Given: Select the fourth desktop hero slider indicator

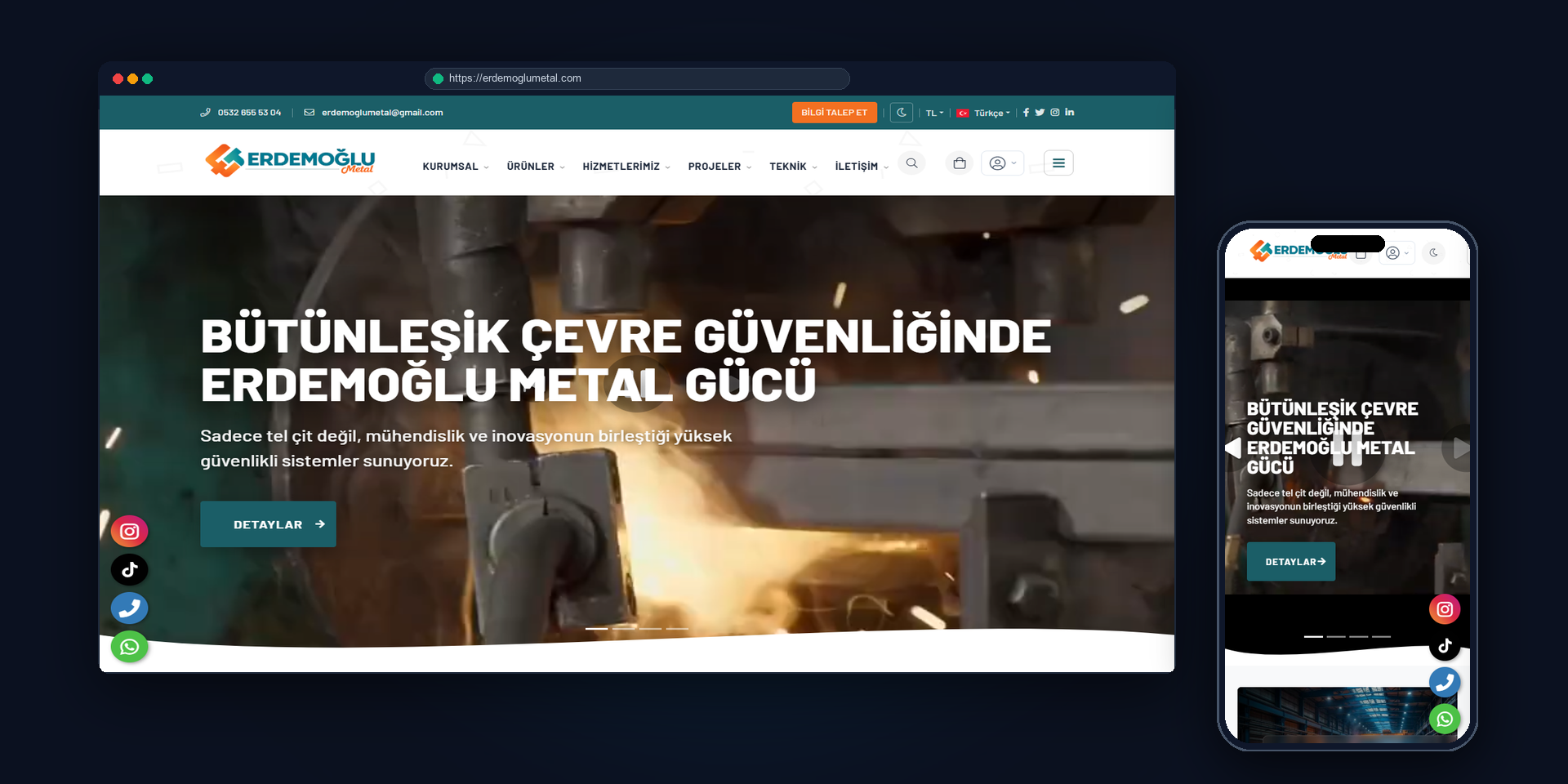Looking at the screenshot, I should tap(677, 629).
